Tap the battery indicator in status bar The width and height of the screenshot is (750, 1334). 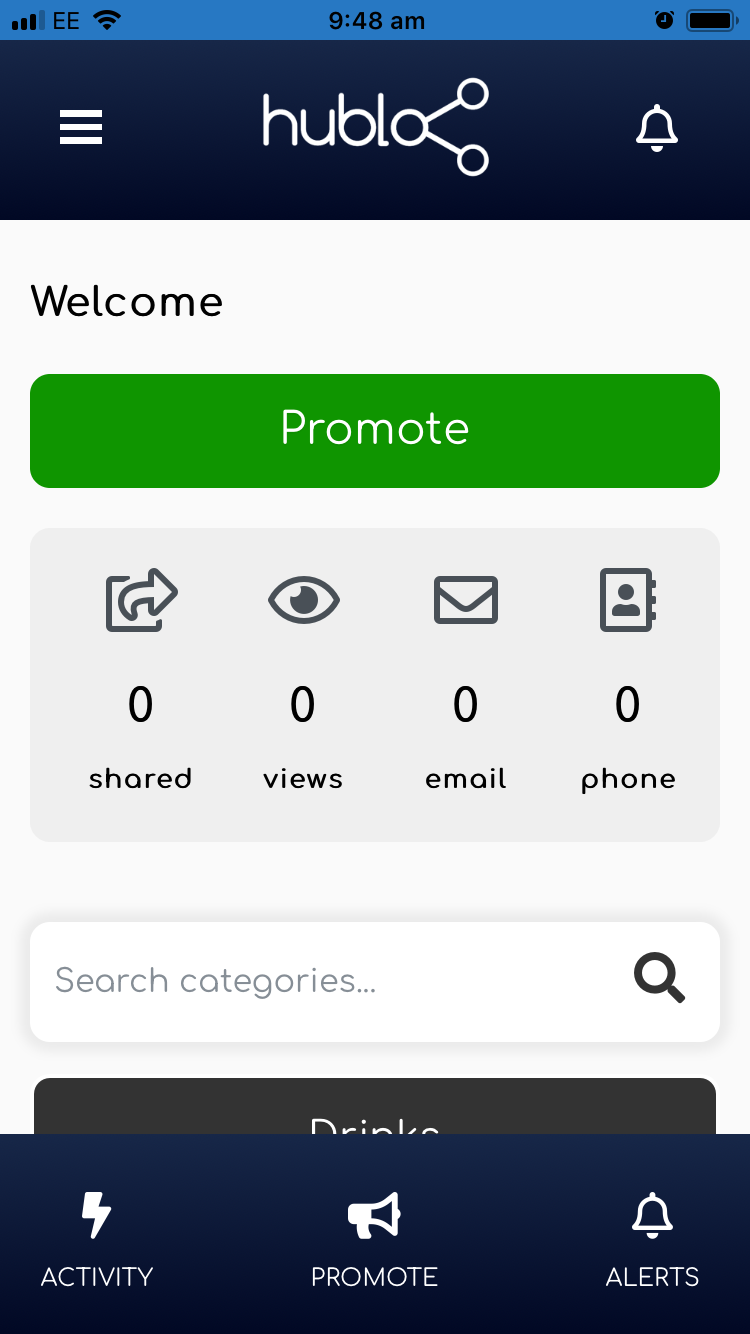[712, 20]
